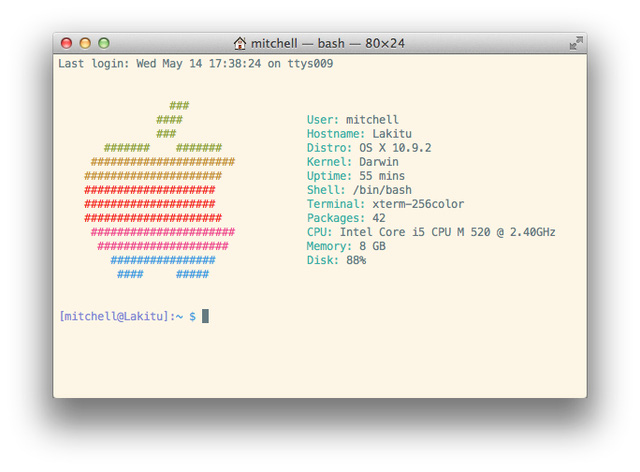Screen dimensions: 640x472
Task: Click the 'User: mitchell' line
Action: 353,120
